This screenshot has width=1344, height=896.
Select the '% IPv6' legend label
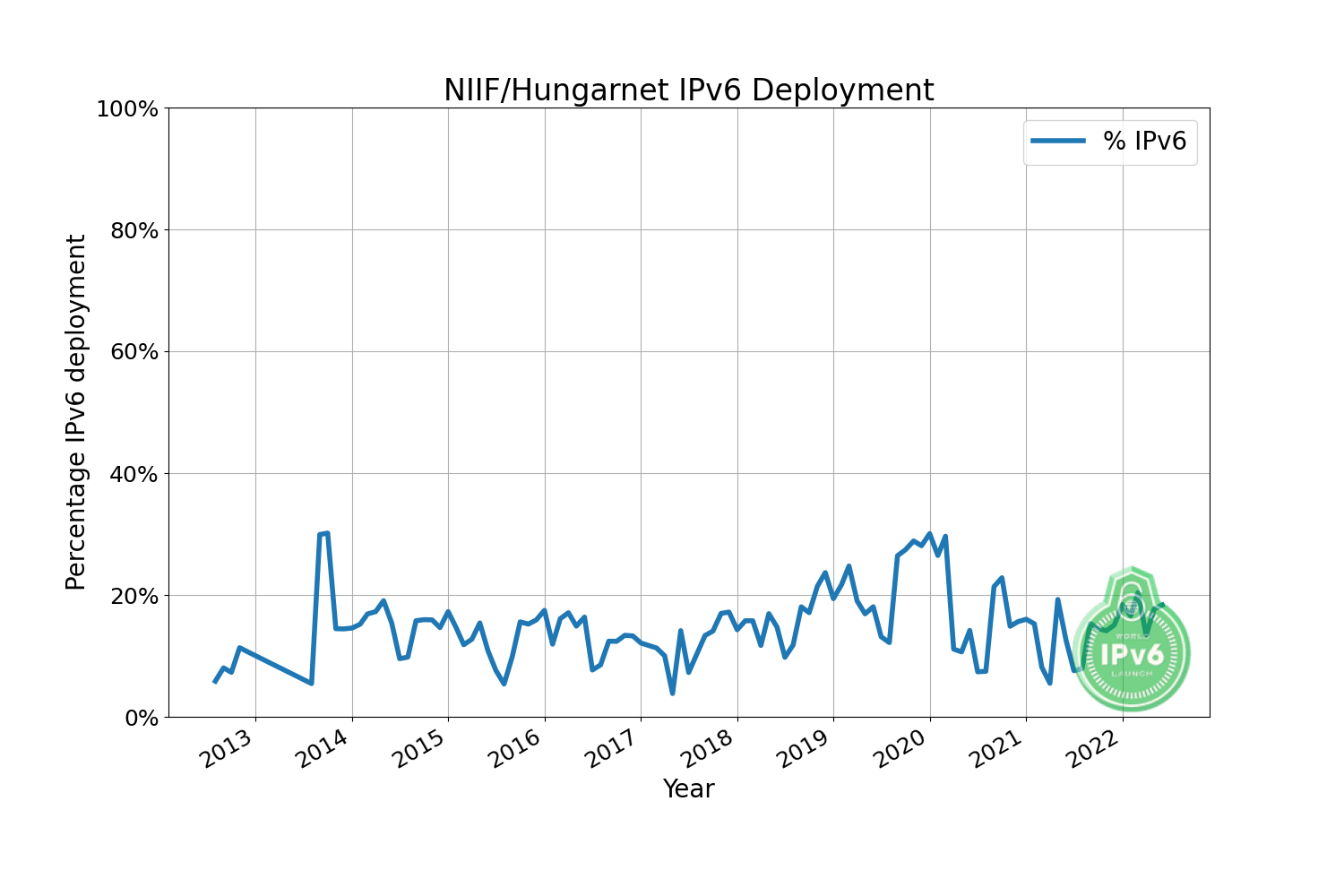[x=1144, y=141]
